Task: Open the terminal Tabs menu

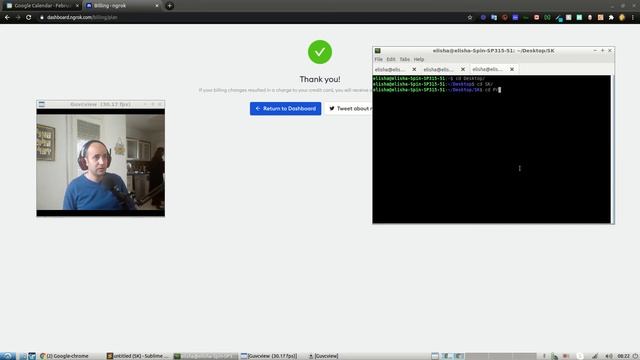Action: click(404, 59)
